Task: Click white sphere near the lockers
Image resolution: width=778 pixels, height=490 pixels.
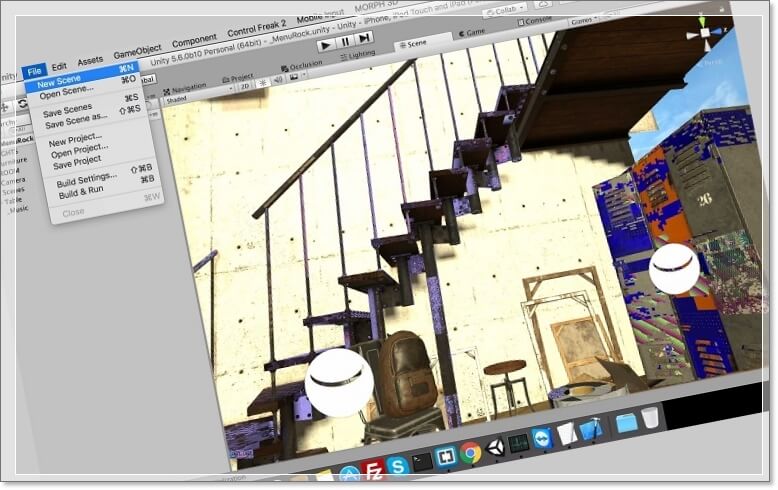Action: pos(674,268)
